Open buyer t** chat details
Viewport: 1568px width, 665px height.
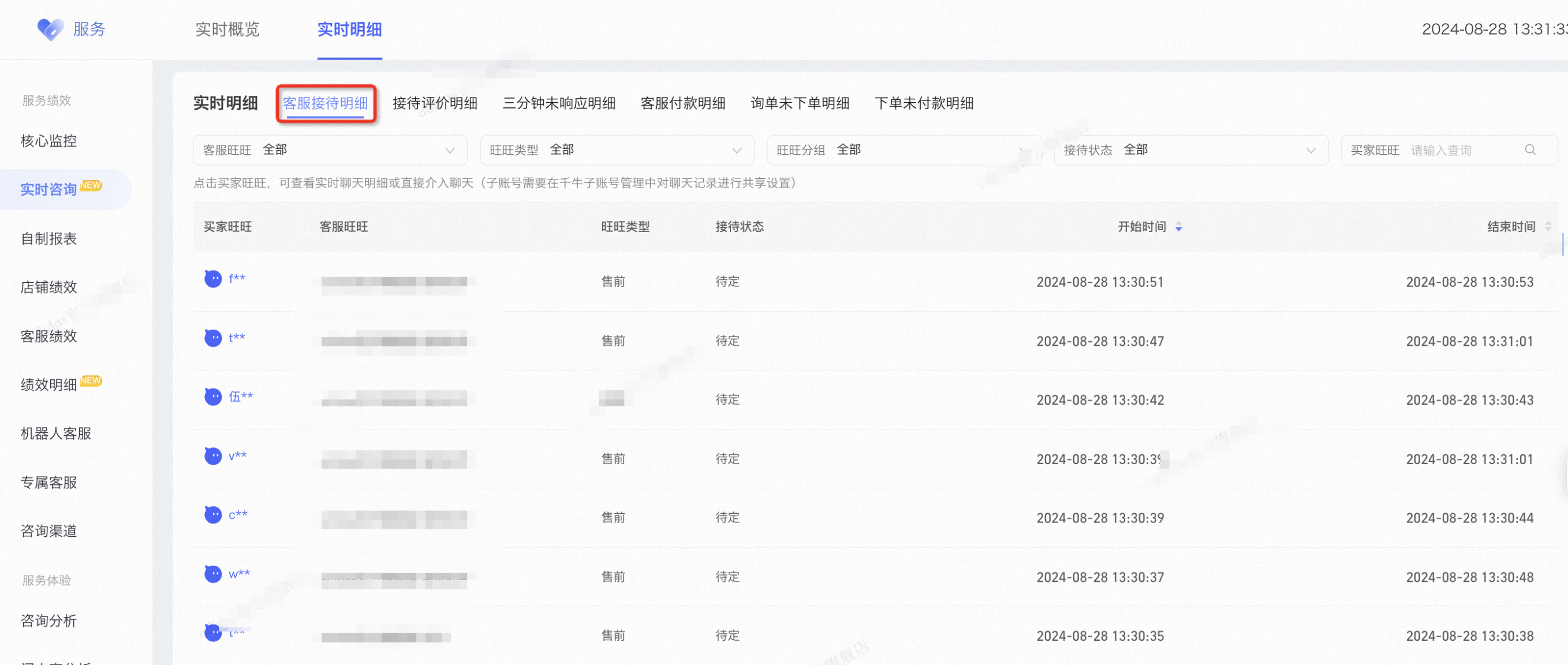coord(237,338)
